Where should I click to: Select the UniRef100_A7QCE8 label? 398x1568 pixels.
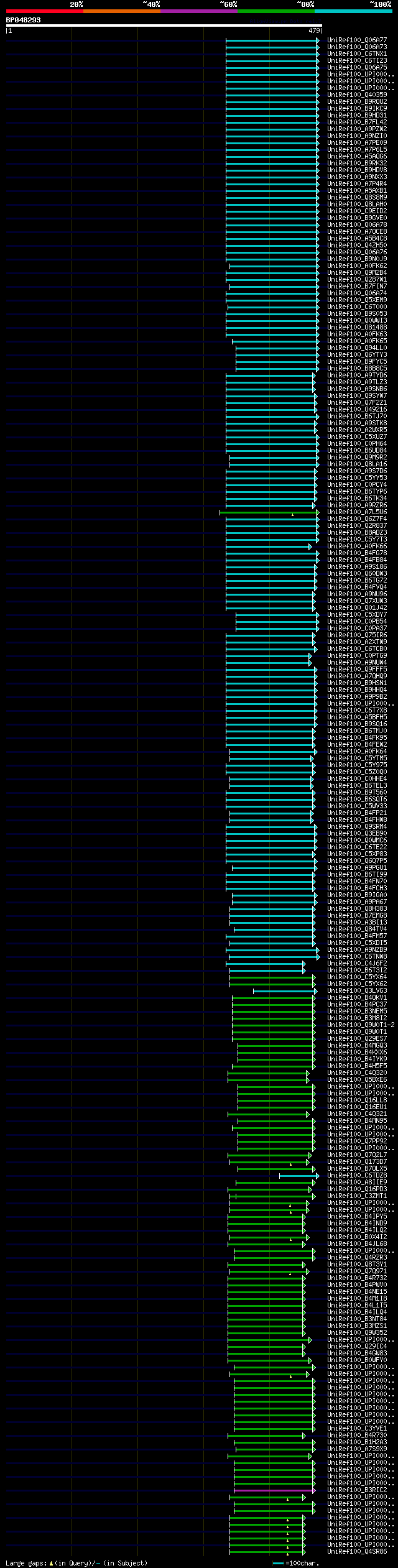(x=357, y=232)
